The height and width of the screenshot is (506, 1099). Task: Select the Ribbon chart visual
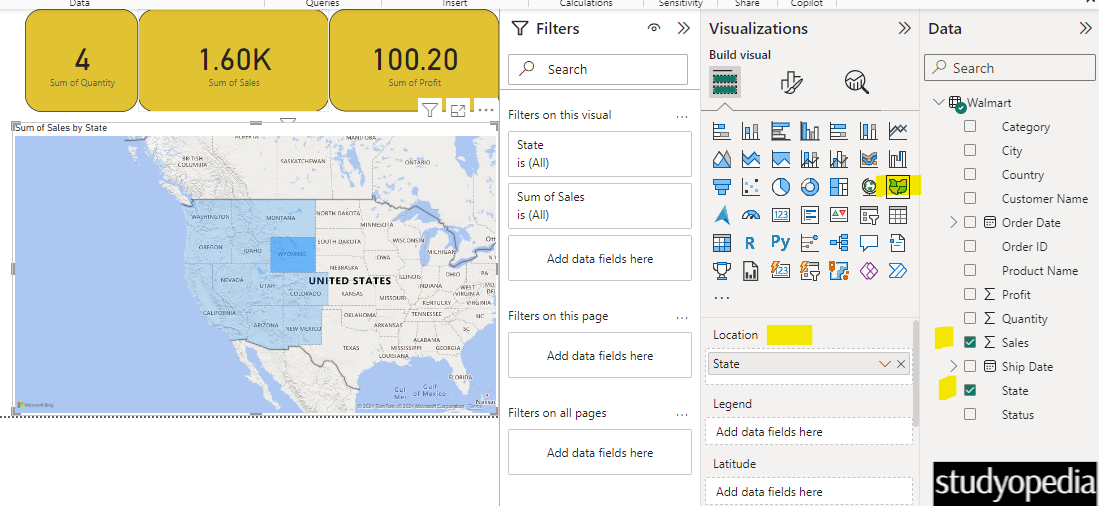coord(868,159)
